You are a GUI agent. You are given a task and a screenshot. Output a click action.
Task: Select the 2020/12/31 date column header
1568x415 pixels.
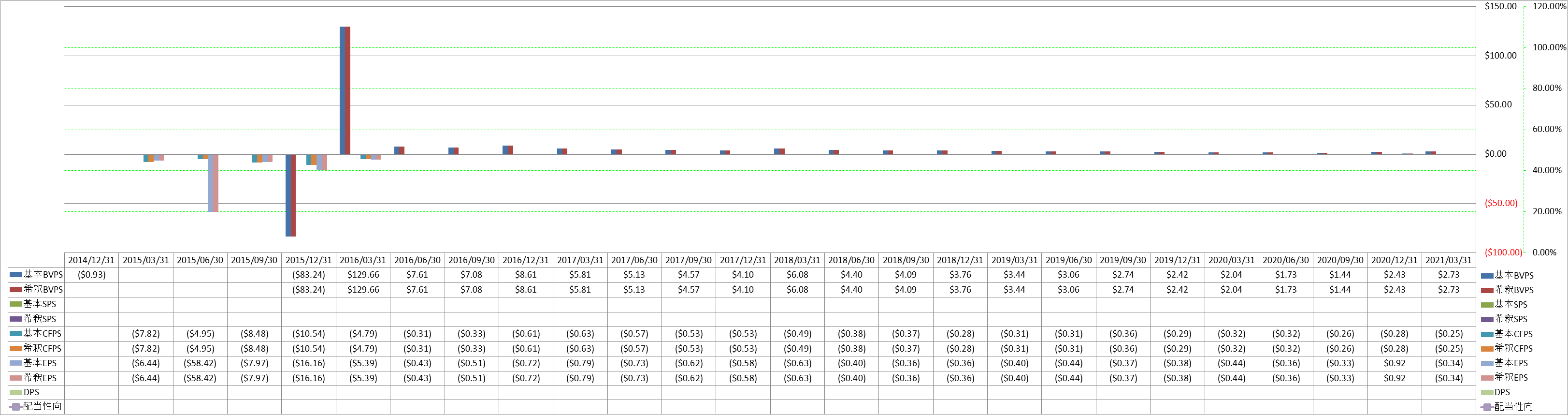(x=1395, y=260)
